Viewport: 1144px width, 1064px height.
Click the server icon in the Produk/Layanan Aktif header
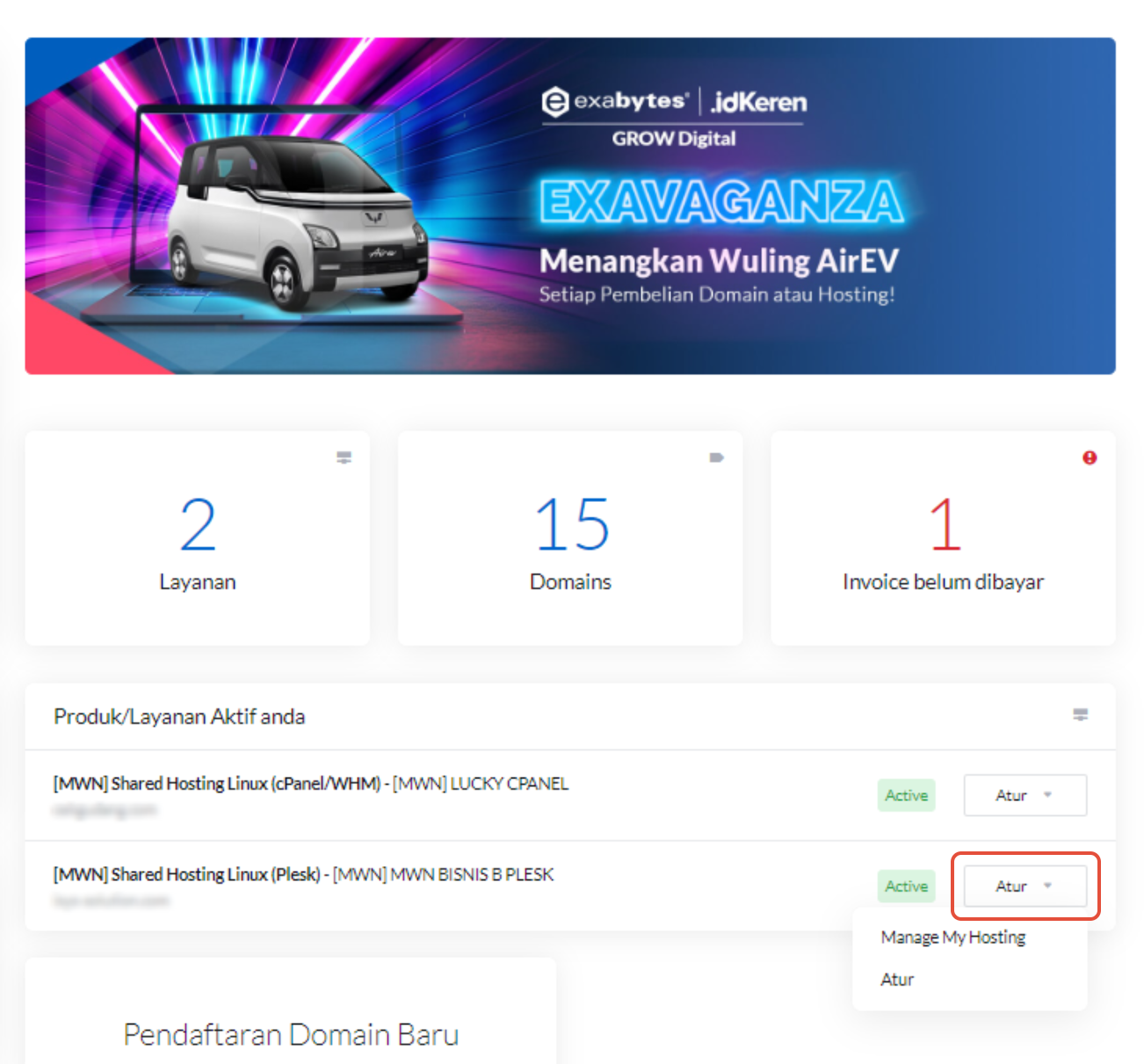1081,715
